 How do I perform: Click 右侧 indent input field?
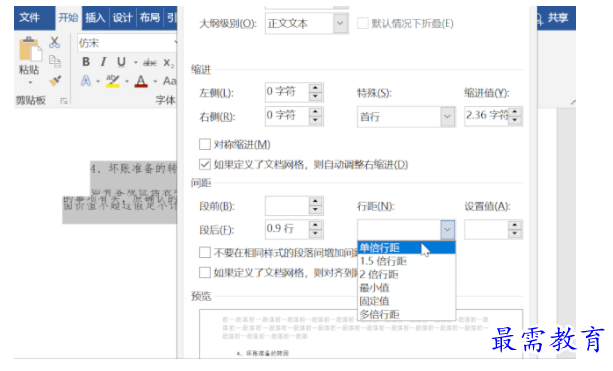pyautogui.click(x=287, y=116)
